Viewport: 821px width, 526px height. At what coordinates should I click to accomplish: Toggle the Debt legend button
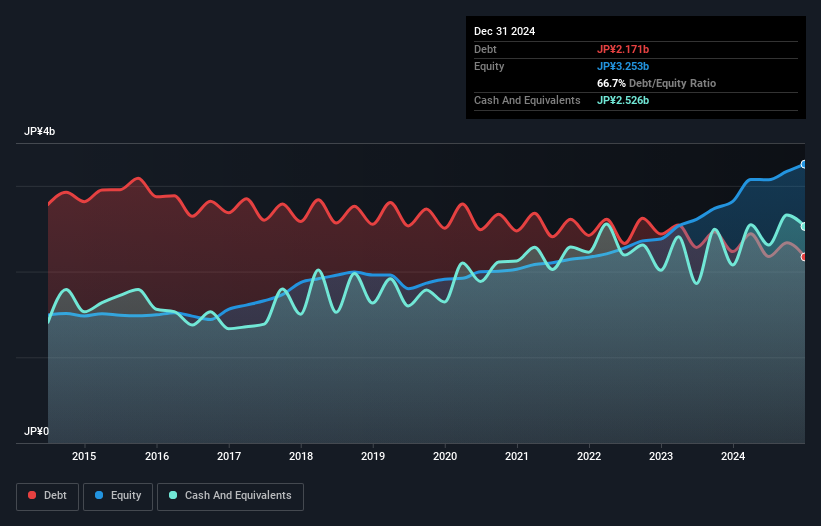point(47,496)
